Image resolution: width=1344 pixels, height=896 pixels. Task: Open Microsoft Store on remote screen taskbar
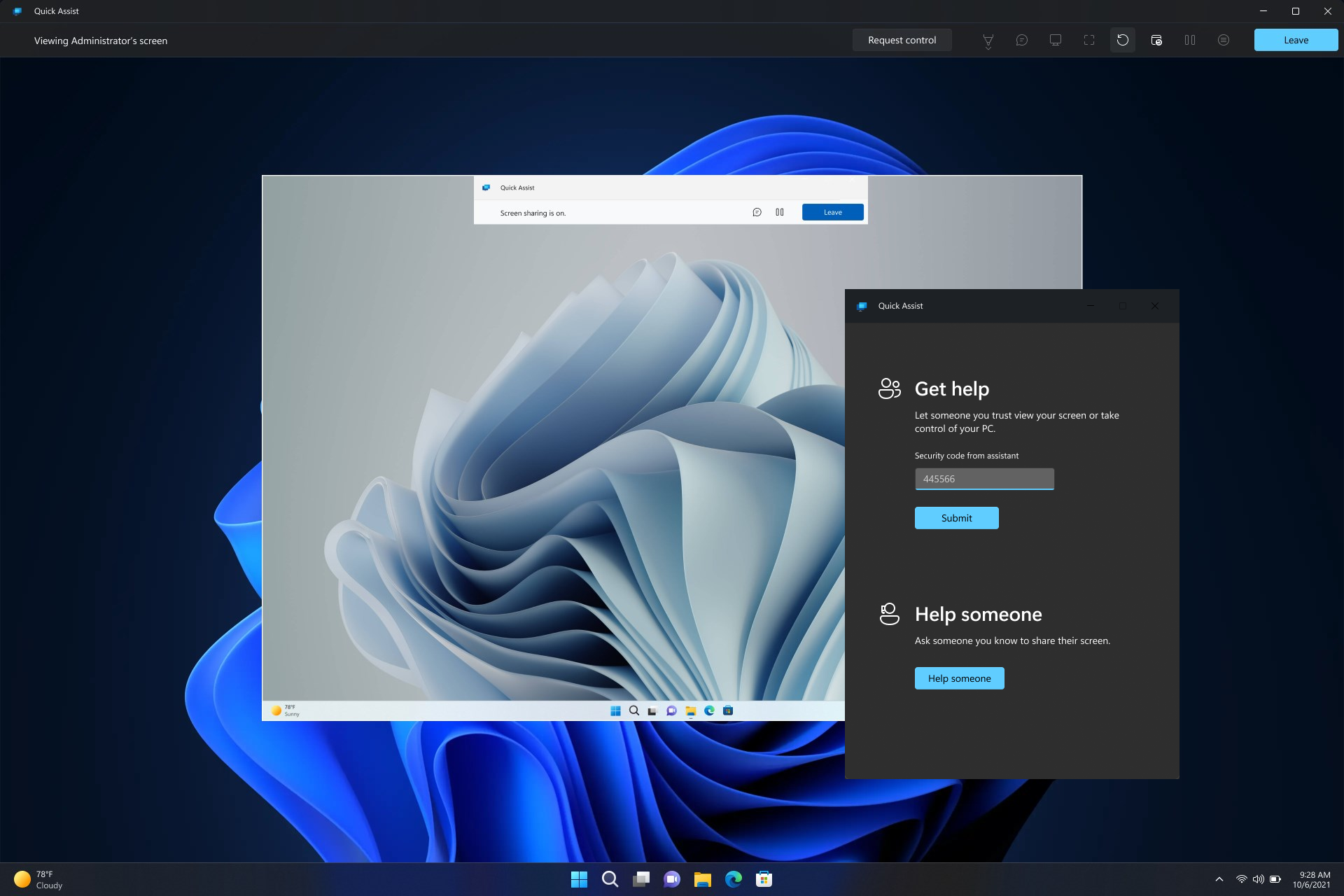point(728,710)
